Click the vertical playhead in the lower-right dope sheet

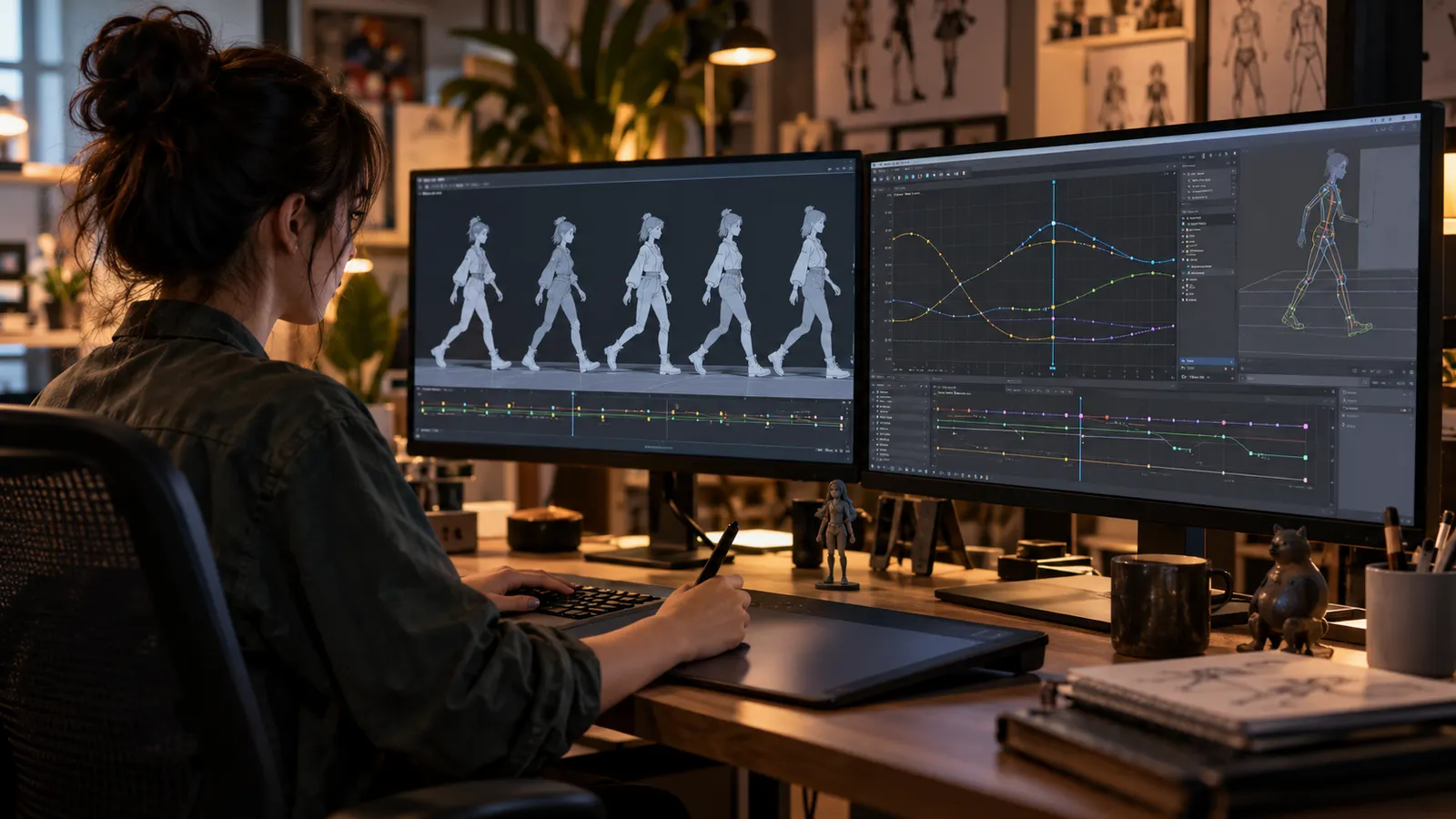coord(1080,439)
